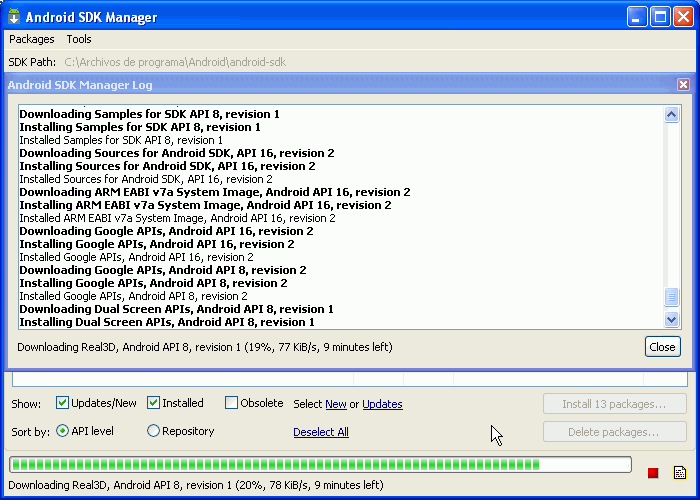This screenshot has width=700, height=500.
Task: Click the Android SDK Manager title icon
Action: [x=14, y=17]
